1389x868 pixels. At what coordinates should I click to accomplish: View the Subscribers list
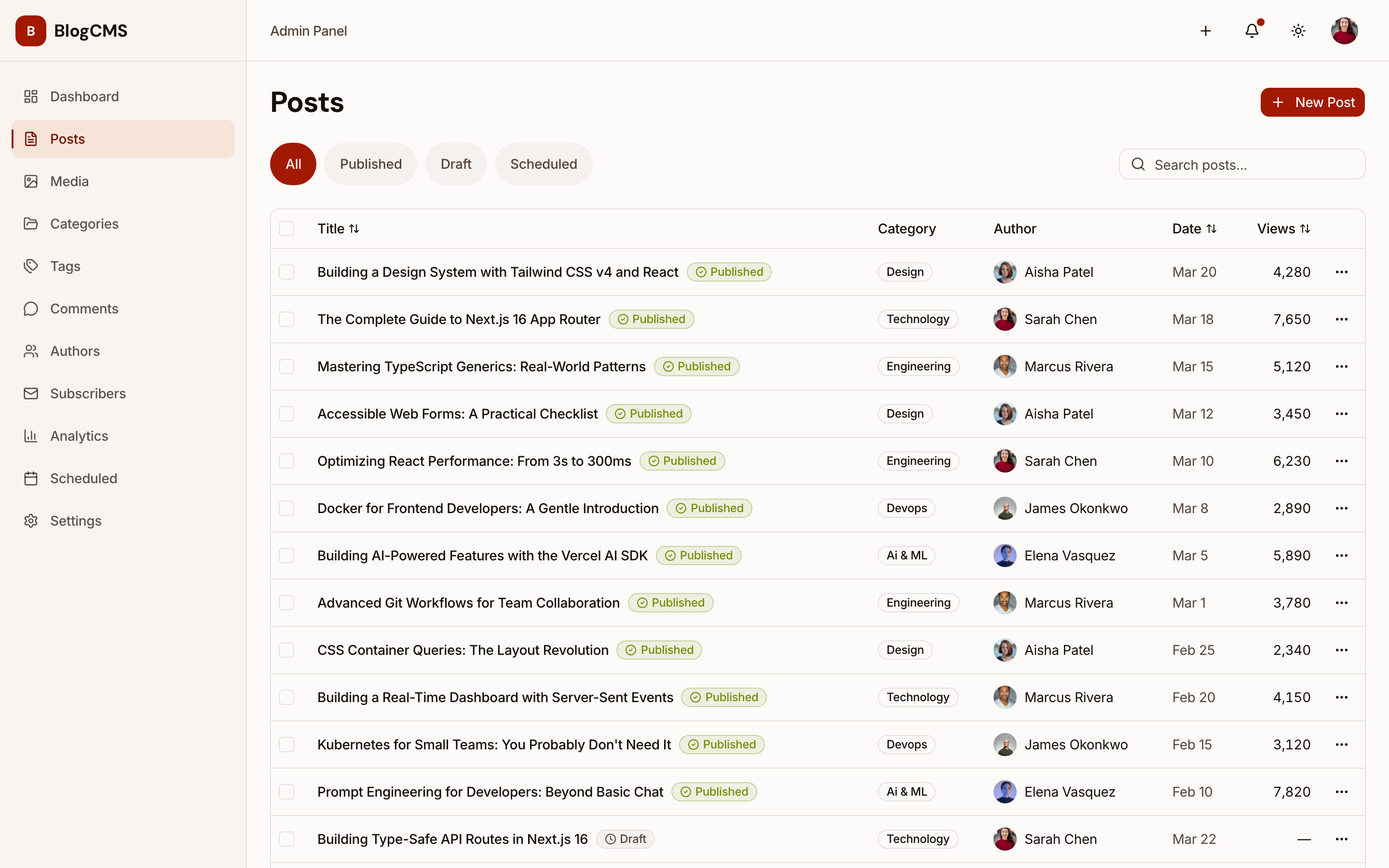pyautogui.click(x=88, y=393)
